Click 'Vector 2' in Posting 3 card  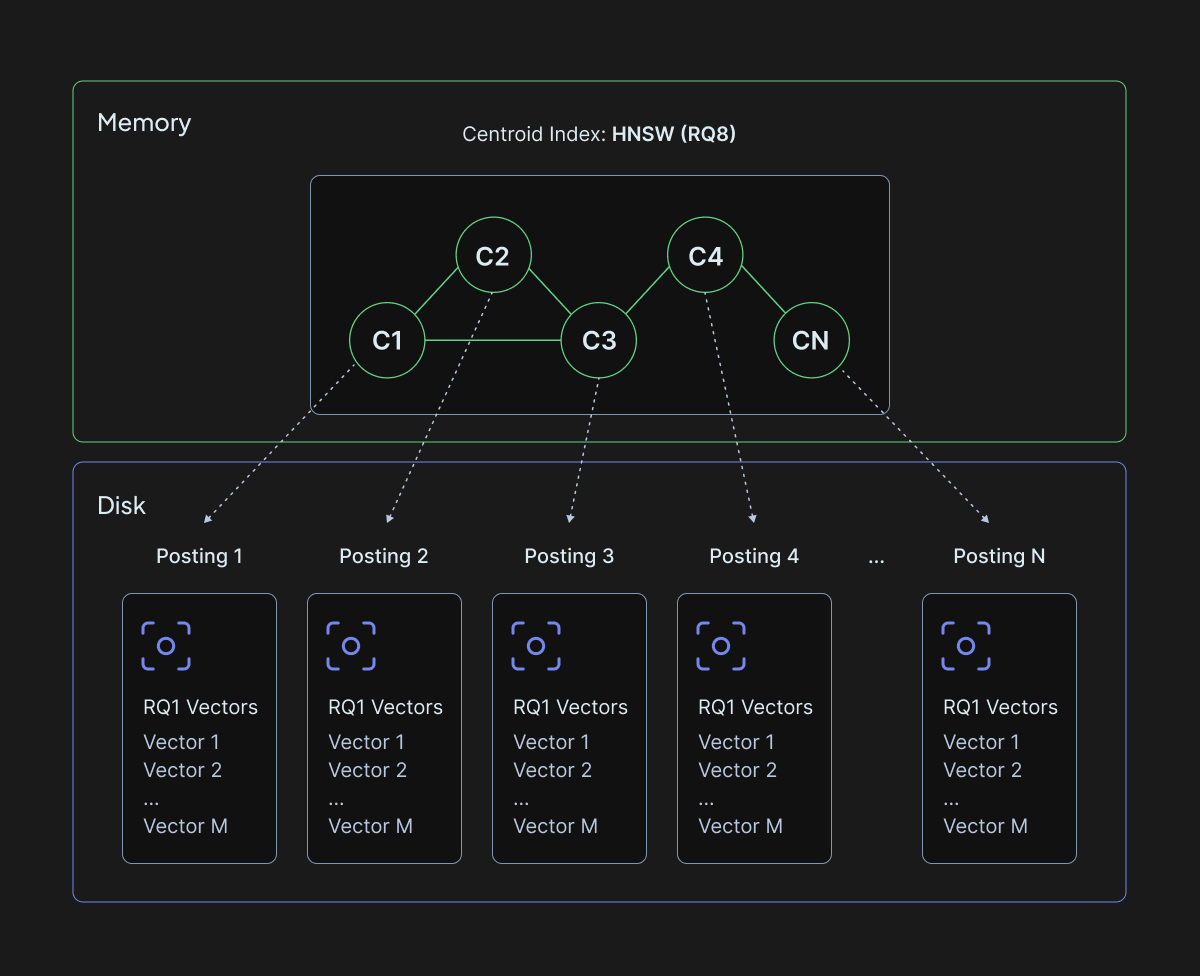552,770
